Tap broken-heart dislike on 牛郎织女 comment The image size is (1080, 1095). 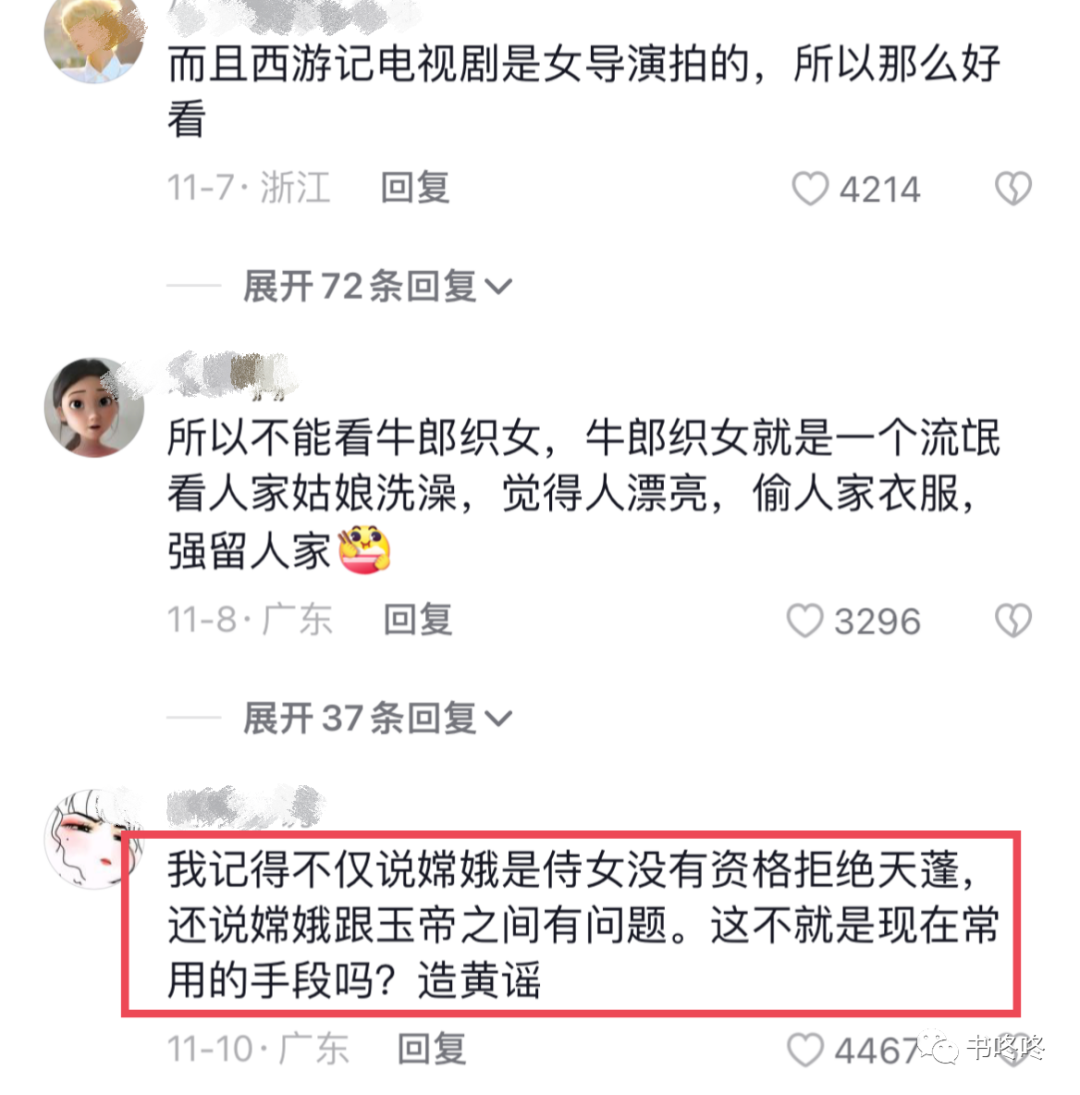point(1012,620)
